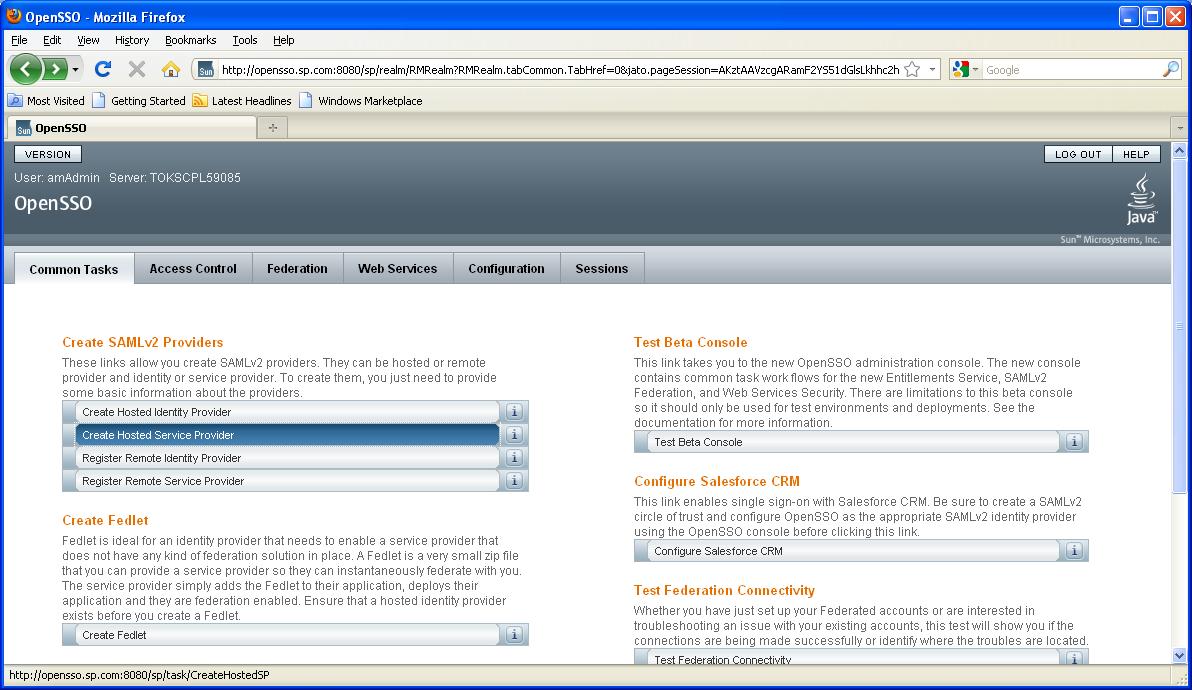Bookmark this page with the star icon

pyautogui.click(x=912, y=70)
